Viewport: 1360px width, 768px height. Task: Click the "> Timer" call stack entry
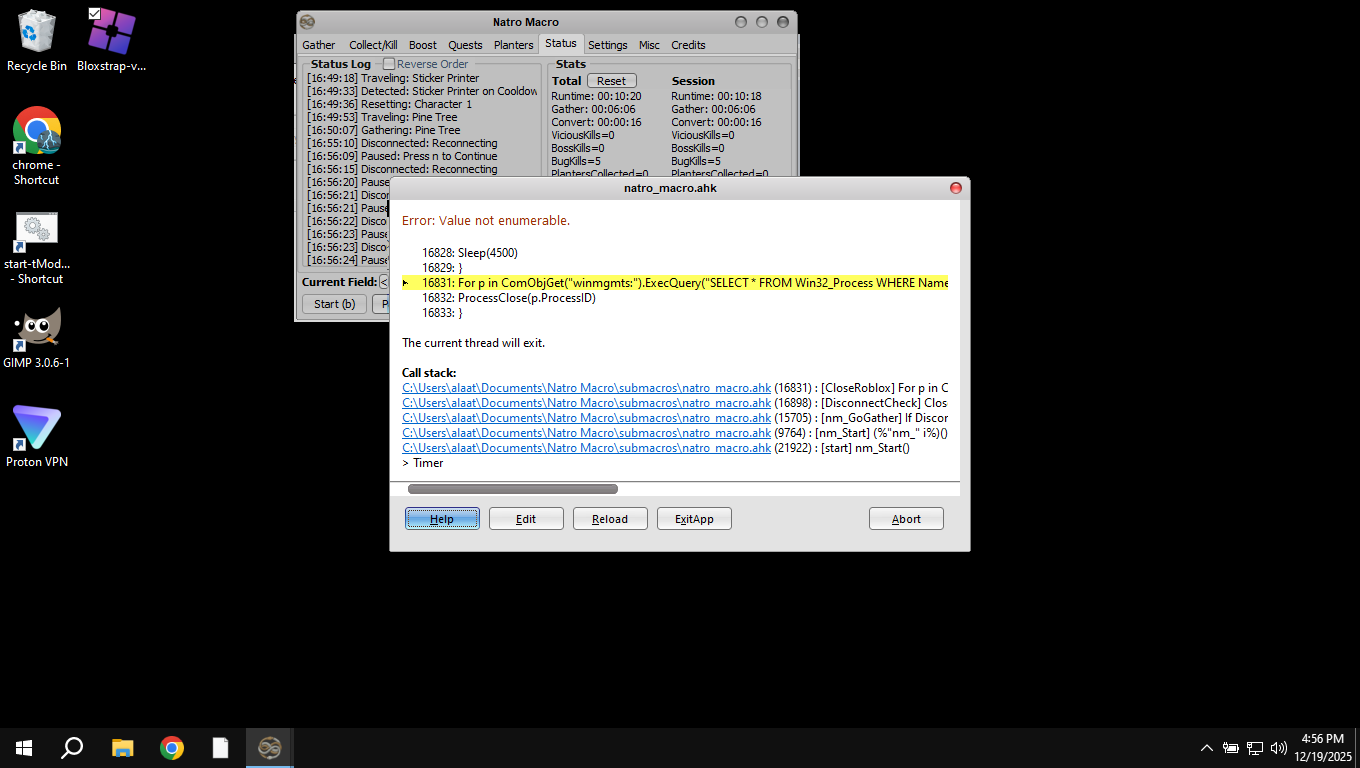pyautogui.click(x=423, y=463)
